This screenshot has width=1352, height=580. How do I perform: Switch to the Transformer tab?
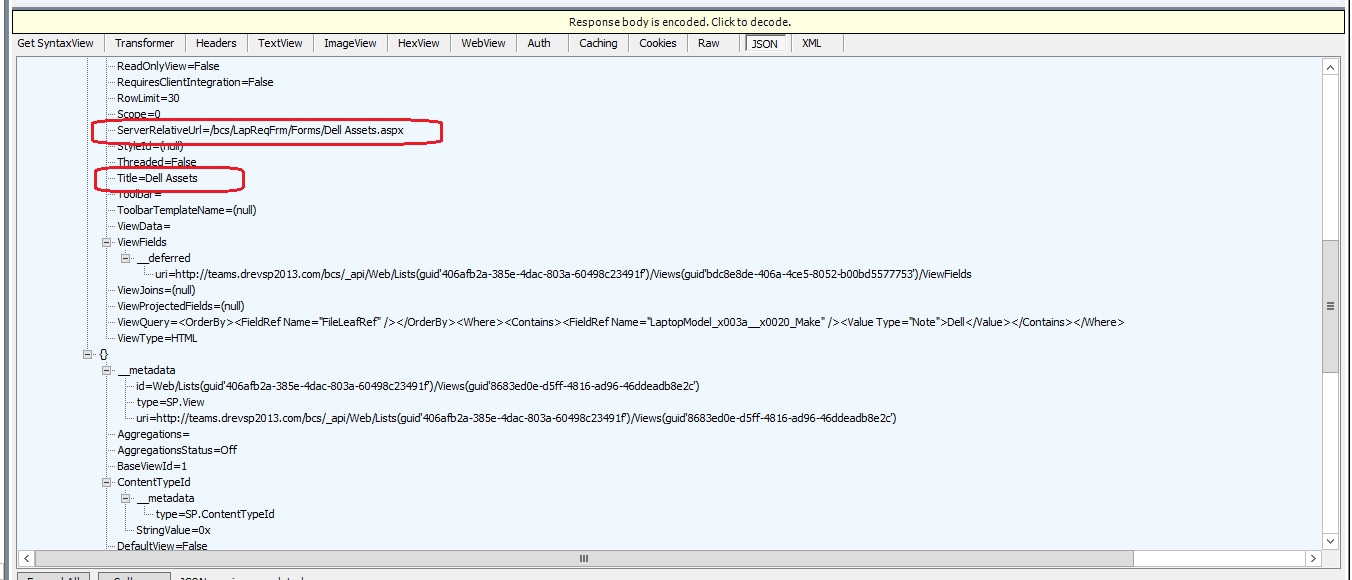144,43
